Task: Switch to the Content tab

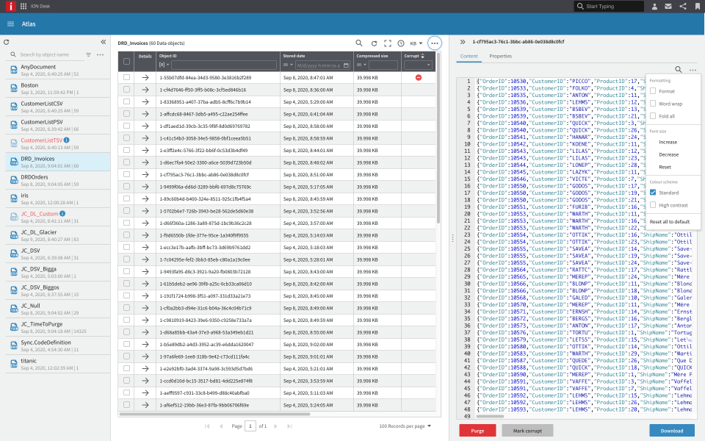Action: tap(469, 56)
